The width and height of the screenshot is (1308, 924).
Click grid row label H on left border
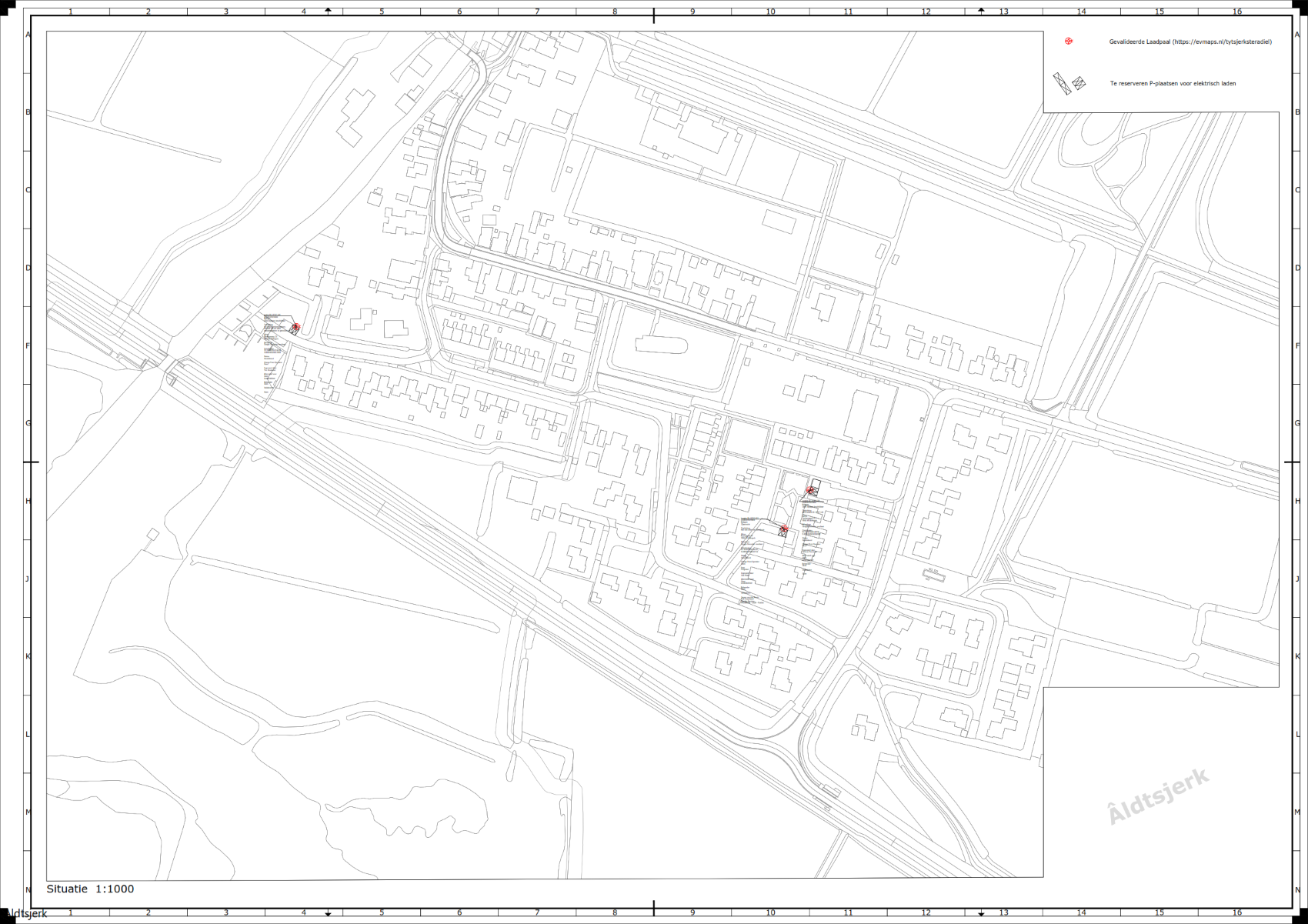[x=28, y=501]
